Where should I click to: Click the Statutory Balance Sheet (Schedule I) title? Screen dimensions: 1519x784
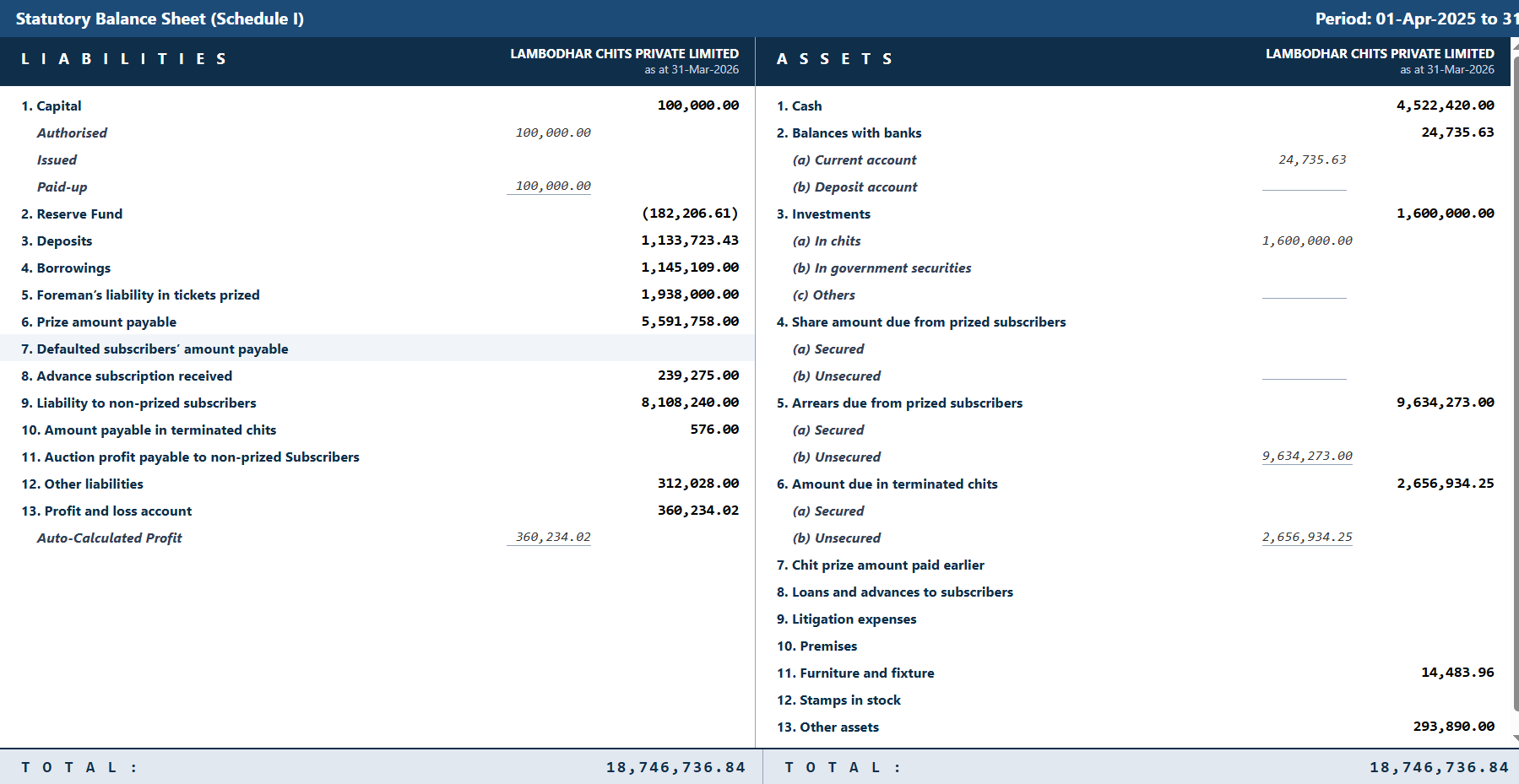coord(160,19)
